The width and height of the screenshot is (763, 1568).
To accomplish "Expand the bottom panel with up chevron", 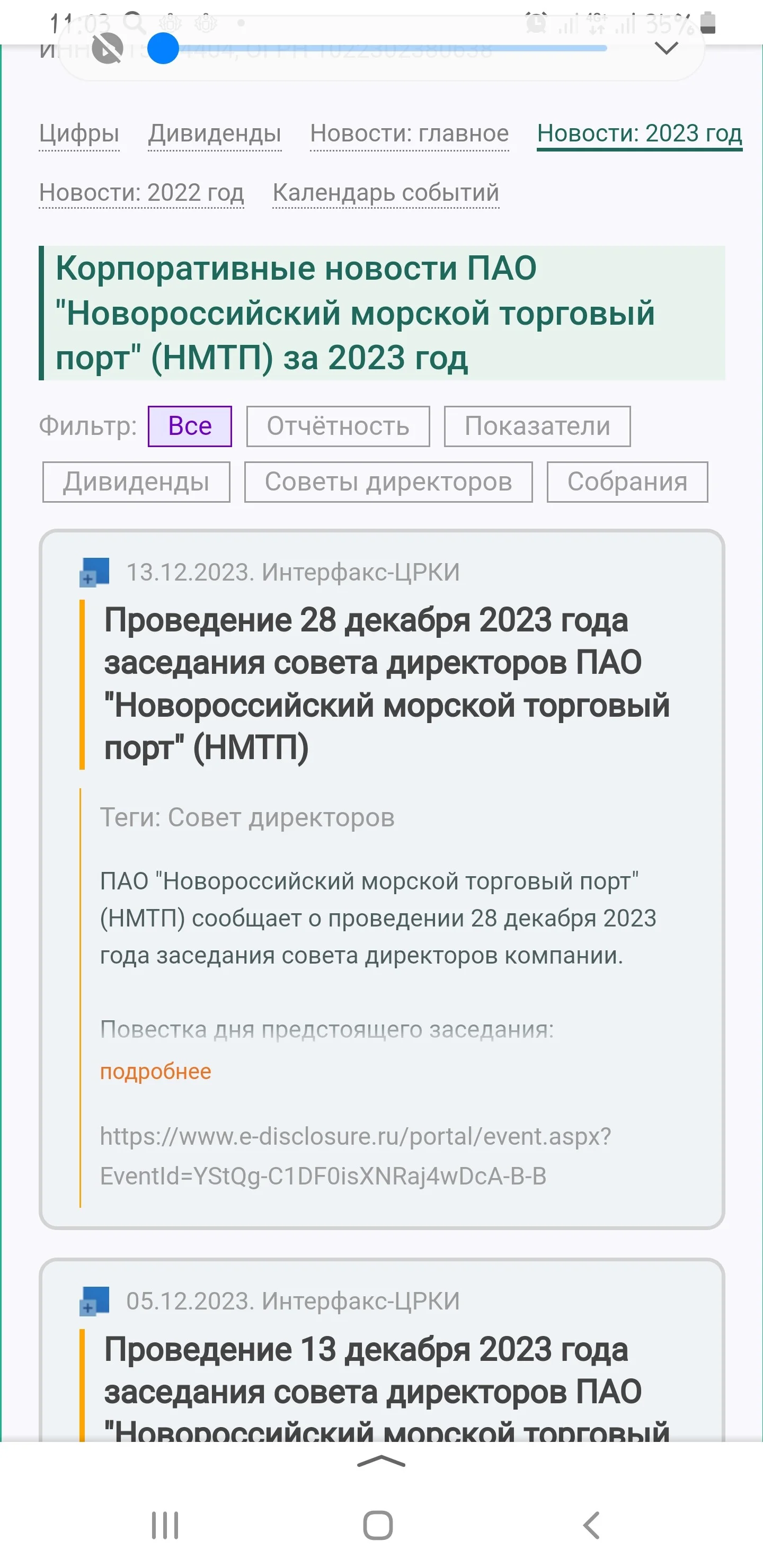I will (x=381, y=1462).
